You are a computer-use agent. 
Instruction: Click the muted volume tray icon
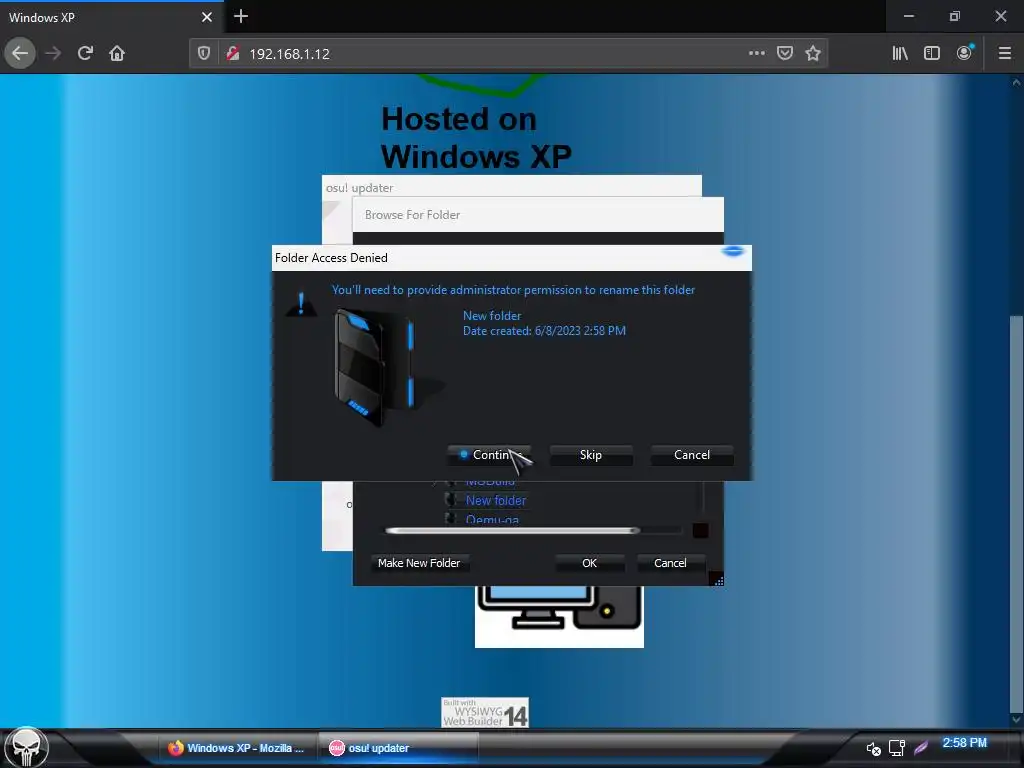pyautogui.click(x=874, y=749)
